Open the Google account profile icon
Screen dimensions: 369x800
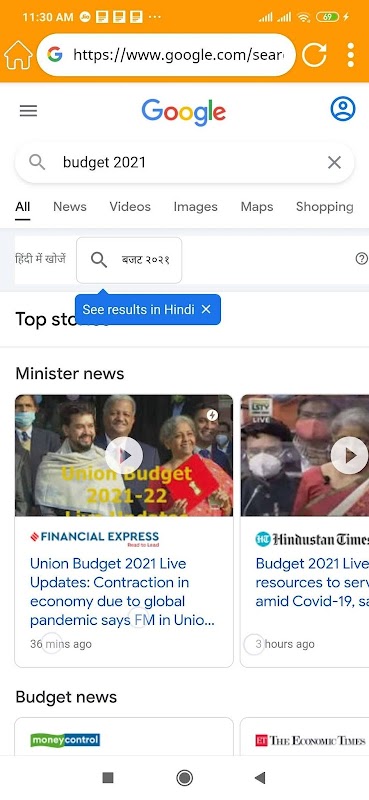click(343, 109)
